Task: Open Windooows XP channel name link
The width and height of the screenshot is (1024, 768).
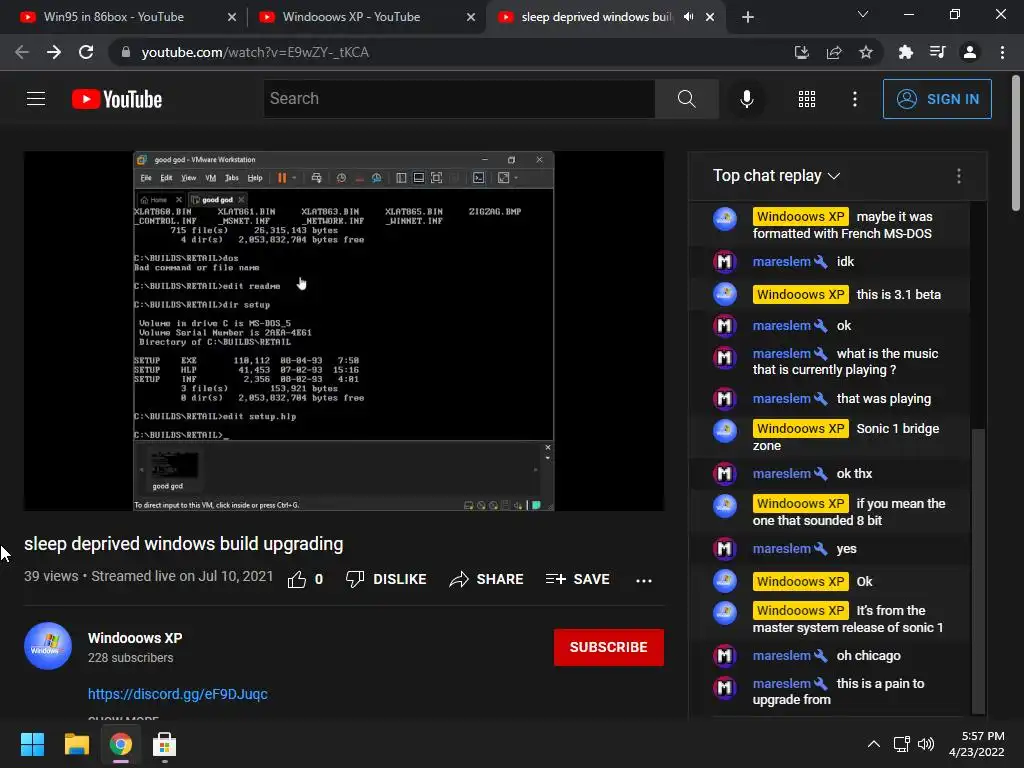Action: tap(135, 638)
